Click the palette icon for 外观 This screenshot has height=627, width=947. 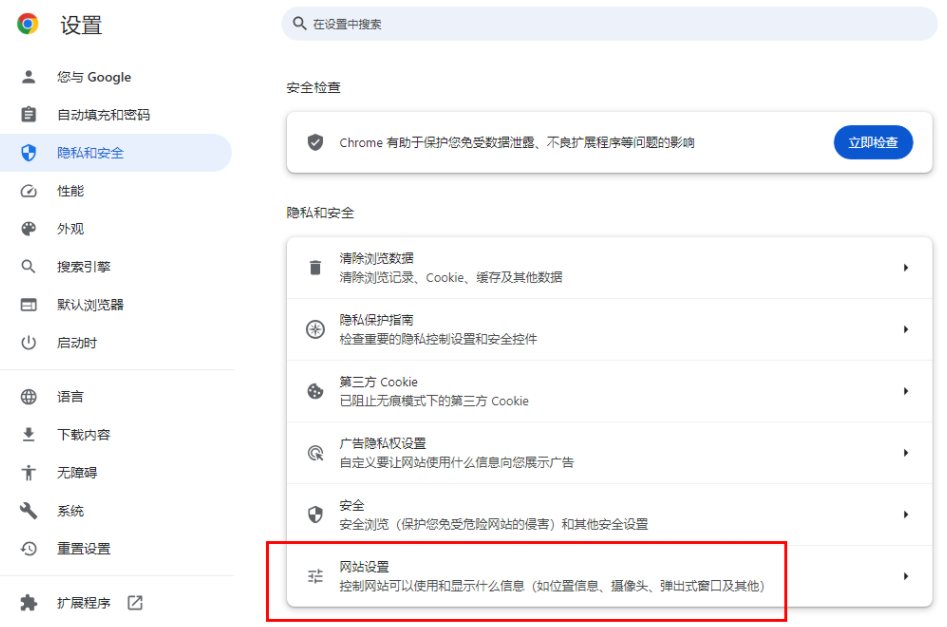tap(28, 228)
